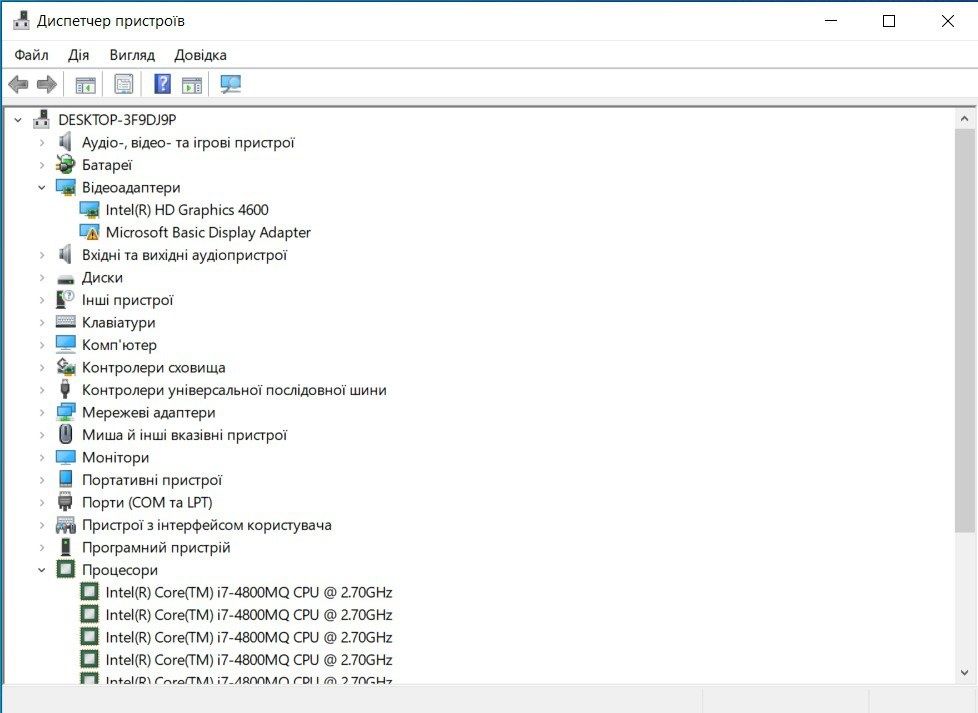
Task: Click the Процесори category icon
Action: tap(65, 569)
